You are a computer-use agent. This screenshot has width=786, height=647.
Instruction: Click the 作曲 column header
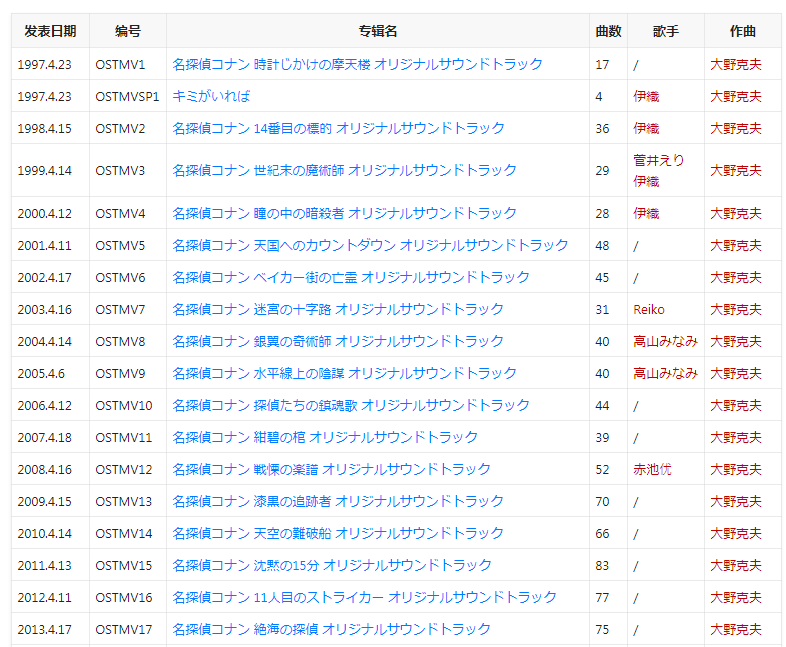(x=743, y=31)
